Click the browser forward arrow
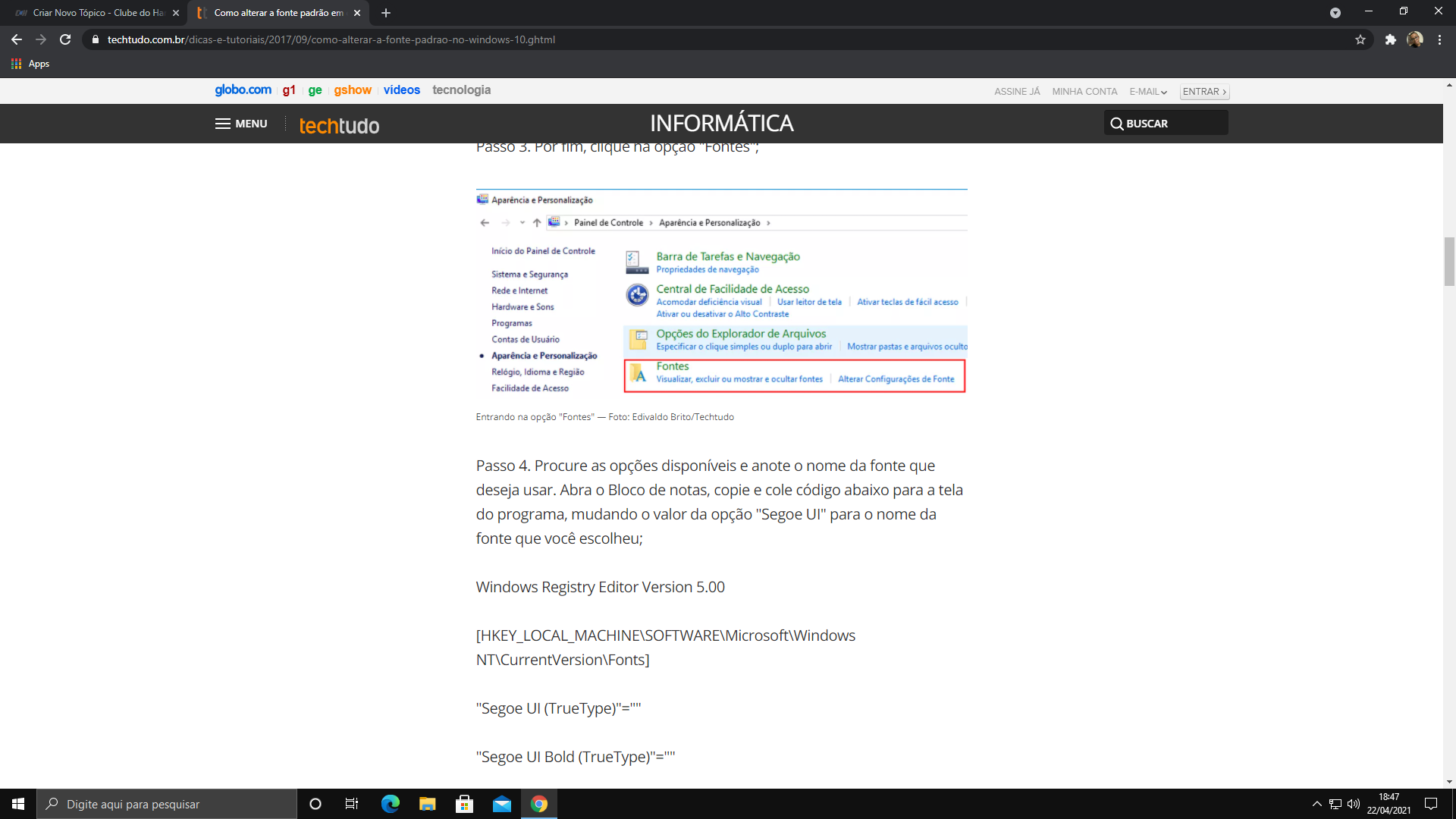The width and height of the screenshot is (1456, 819). (x=41, y=39)
